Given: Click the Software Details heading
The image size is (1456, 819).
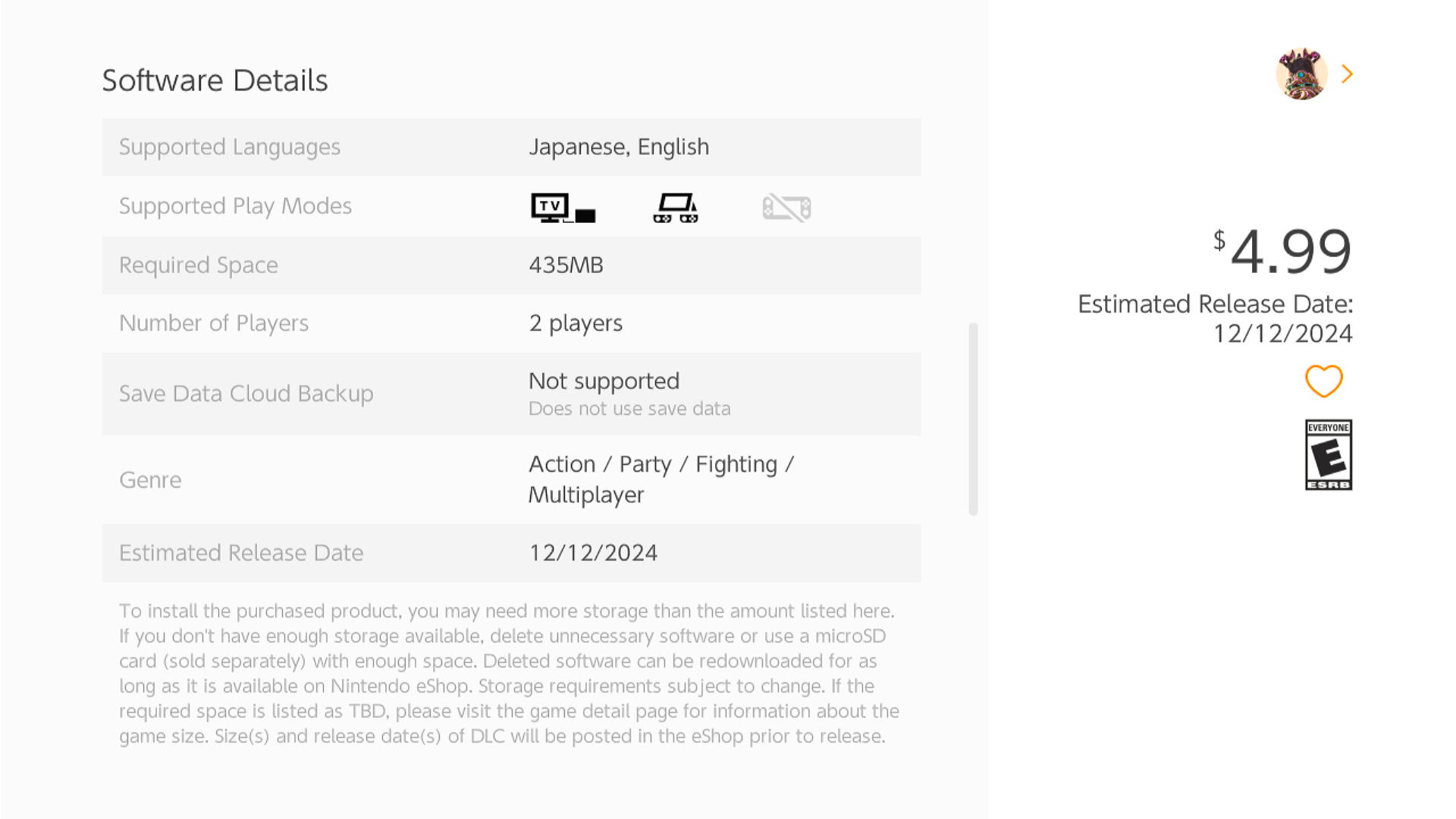Looking at the screenshot, I should tap(215, 80).
